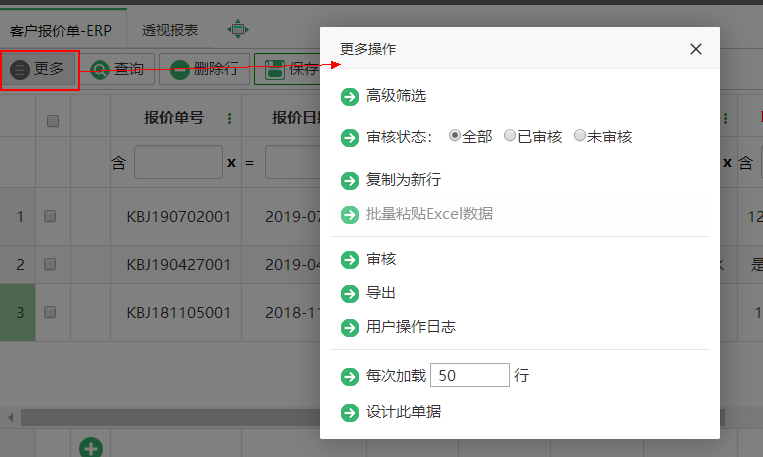Check the box for row KBJ181105001
763x457 pixels.
point(50,312)
